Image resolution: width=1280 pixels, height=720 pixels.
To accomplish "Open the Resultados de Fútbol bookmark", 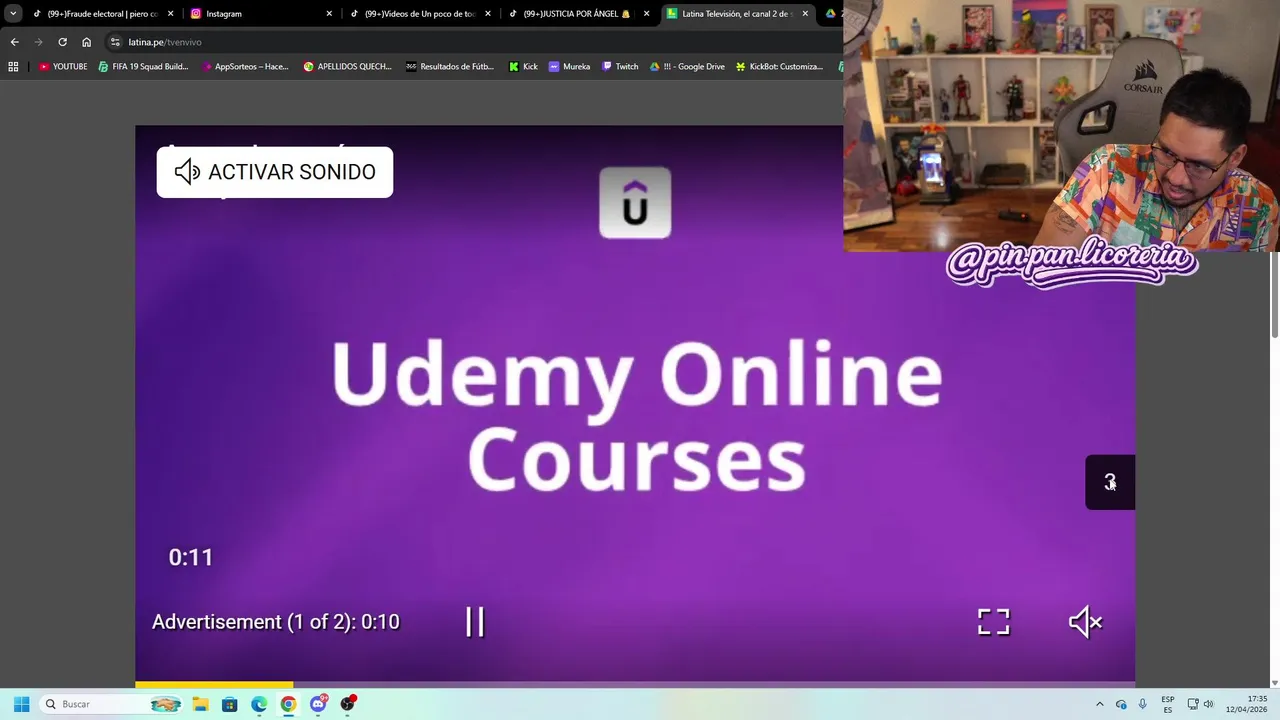I will [x=450, y=66].
